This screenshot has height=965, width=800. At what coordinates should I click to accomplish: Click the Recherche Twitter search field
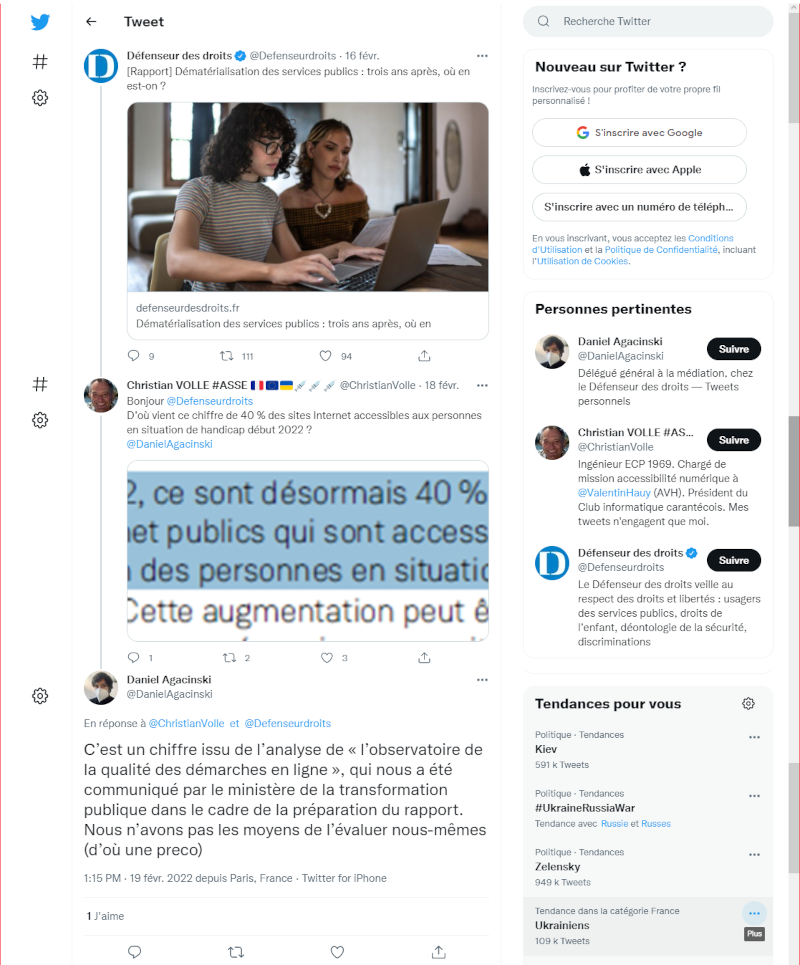click(x=647, y=22)
